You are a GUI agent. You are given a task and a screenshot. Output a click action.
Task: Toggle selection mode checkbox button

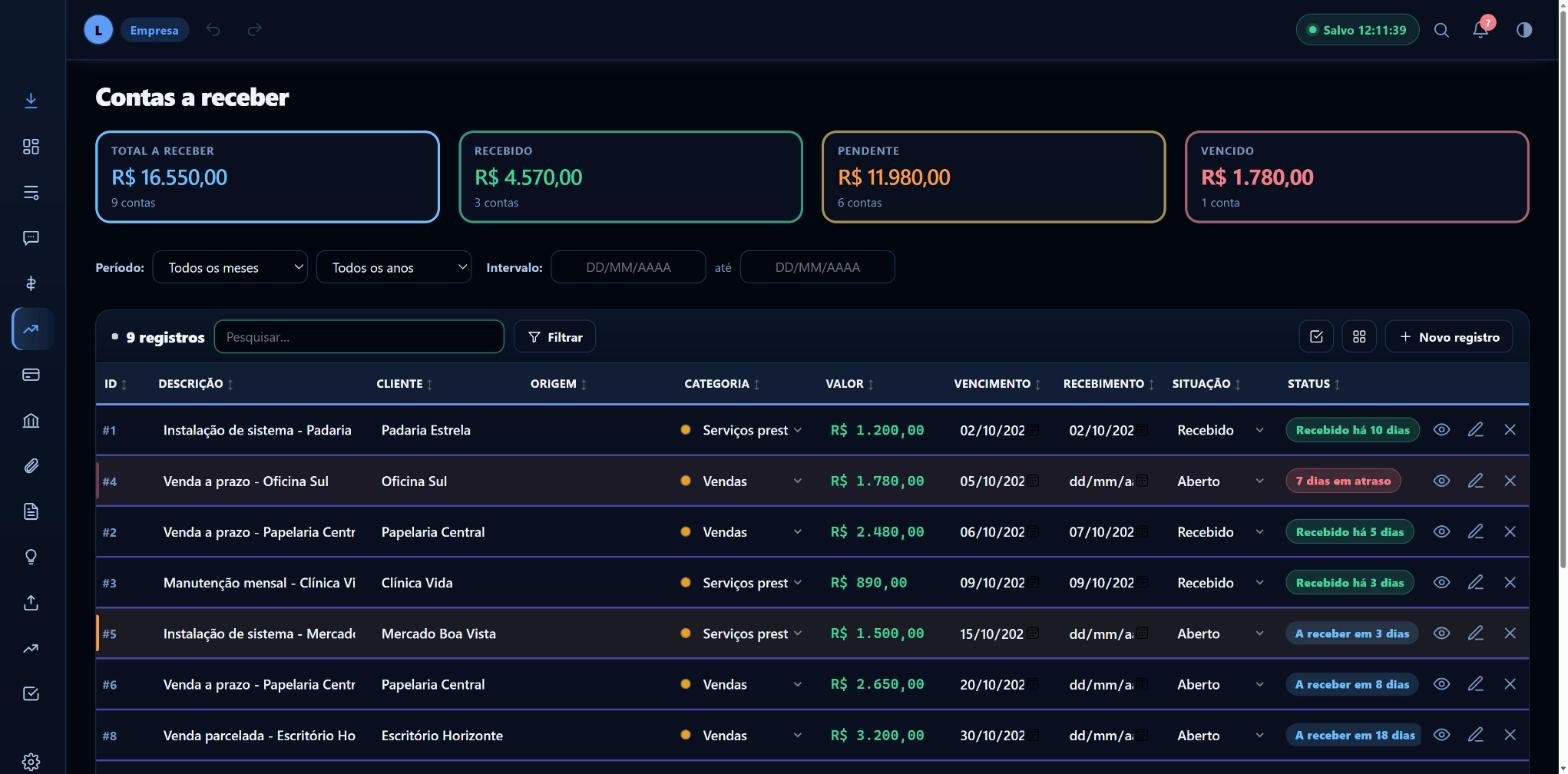1316,337
